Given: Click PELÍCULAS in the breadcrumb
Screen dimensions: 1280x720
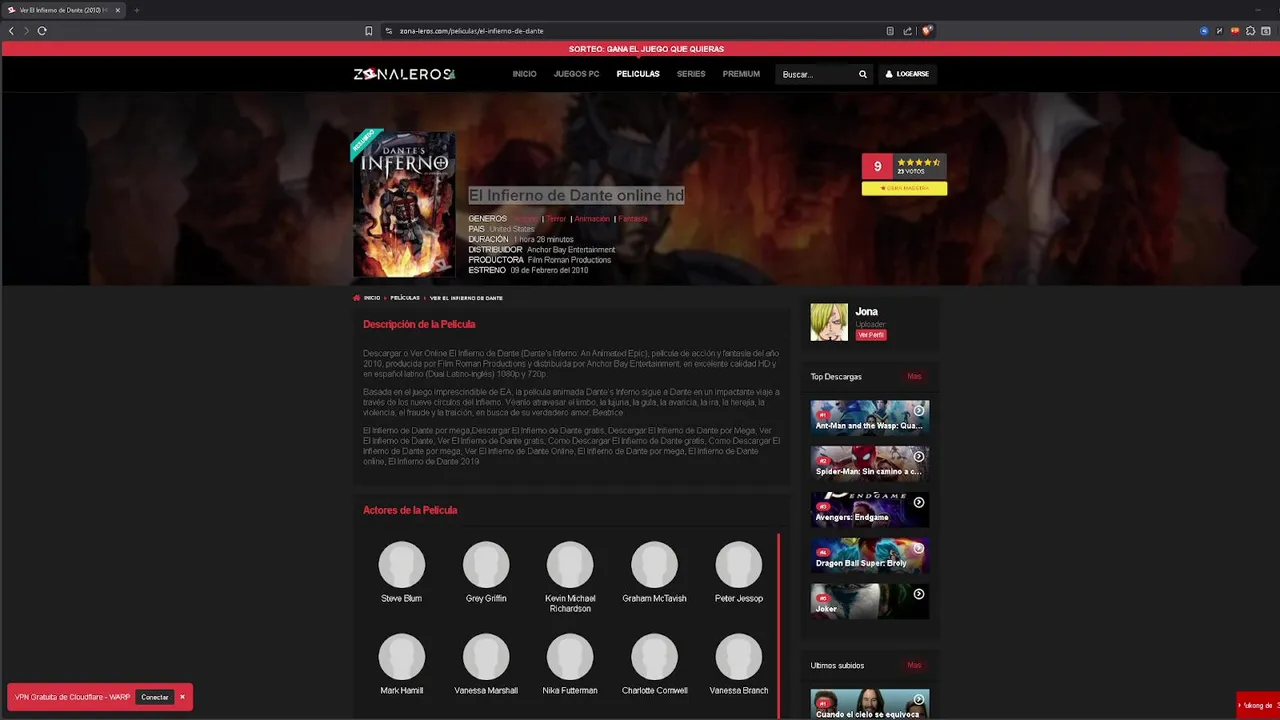Looking at the screenshot, I should [405, 298].
